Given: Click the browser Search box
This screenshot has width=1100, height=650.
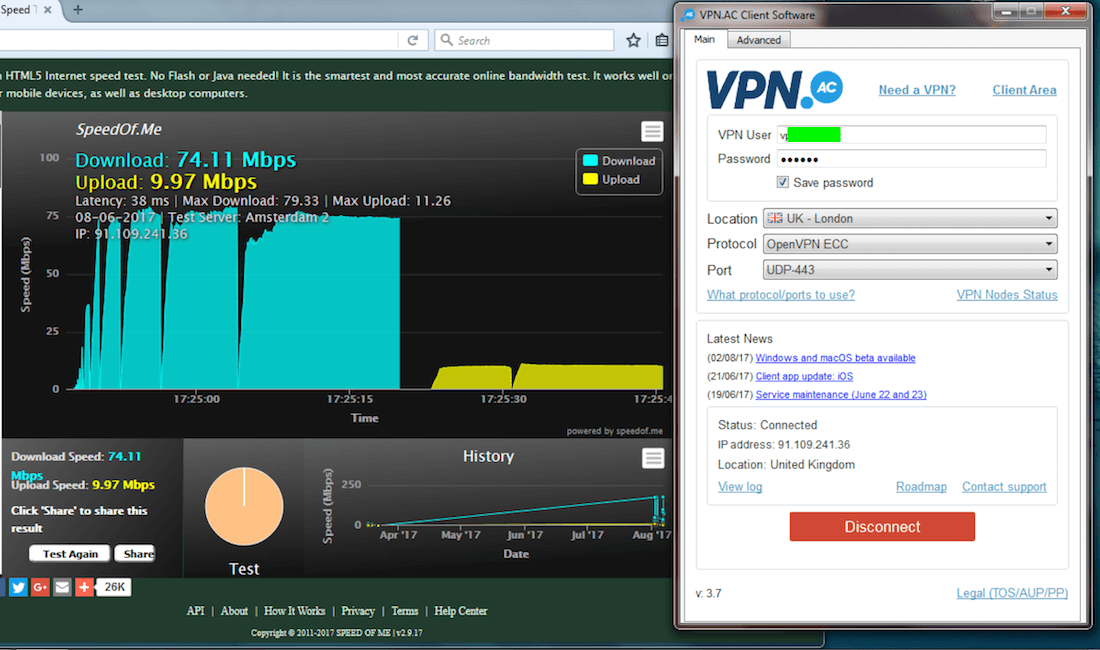Looking at the screenshot, I should [x=524, y=40].
